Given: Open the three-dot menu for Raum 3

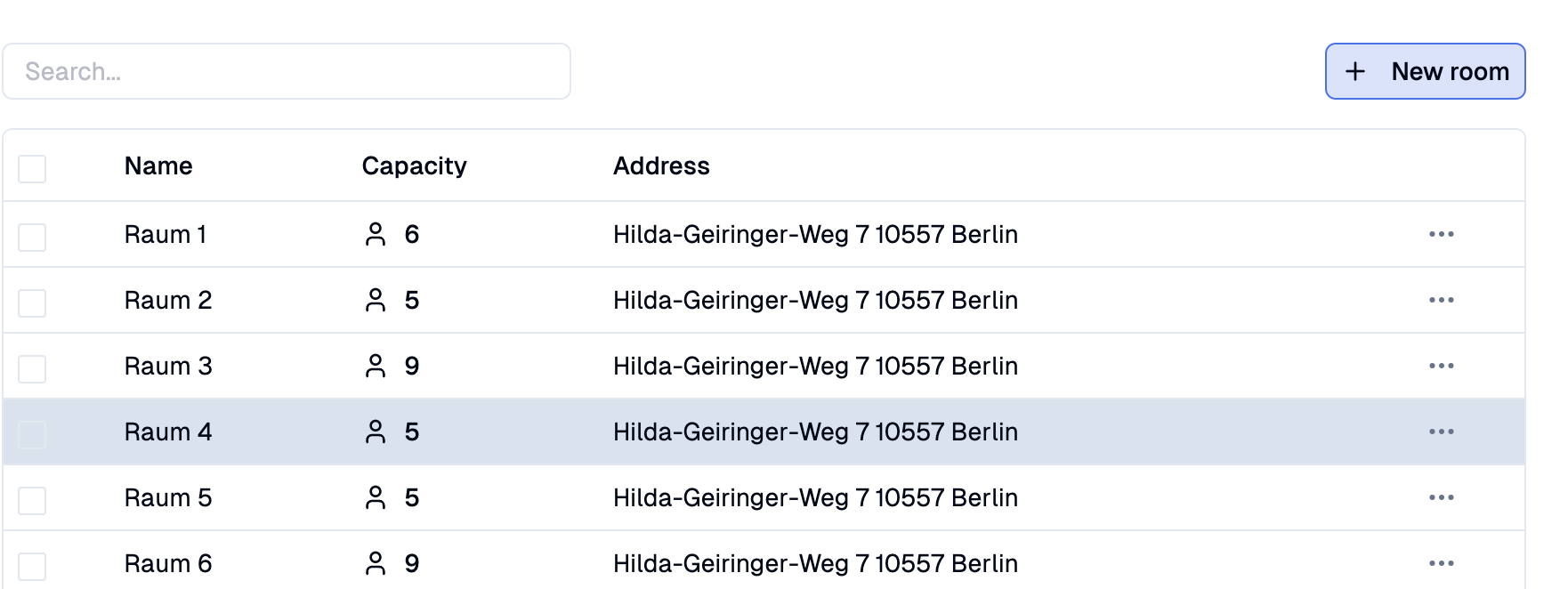Looking at the screenshot, I should pos(1441,366).
